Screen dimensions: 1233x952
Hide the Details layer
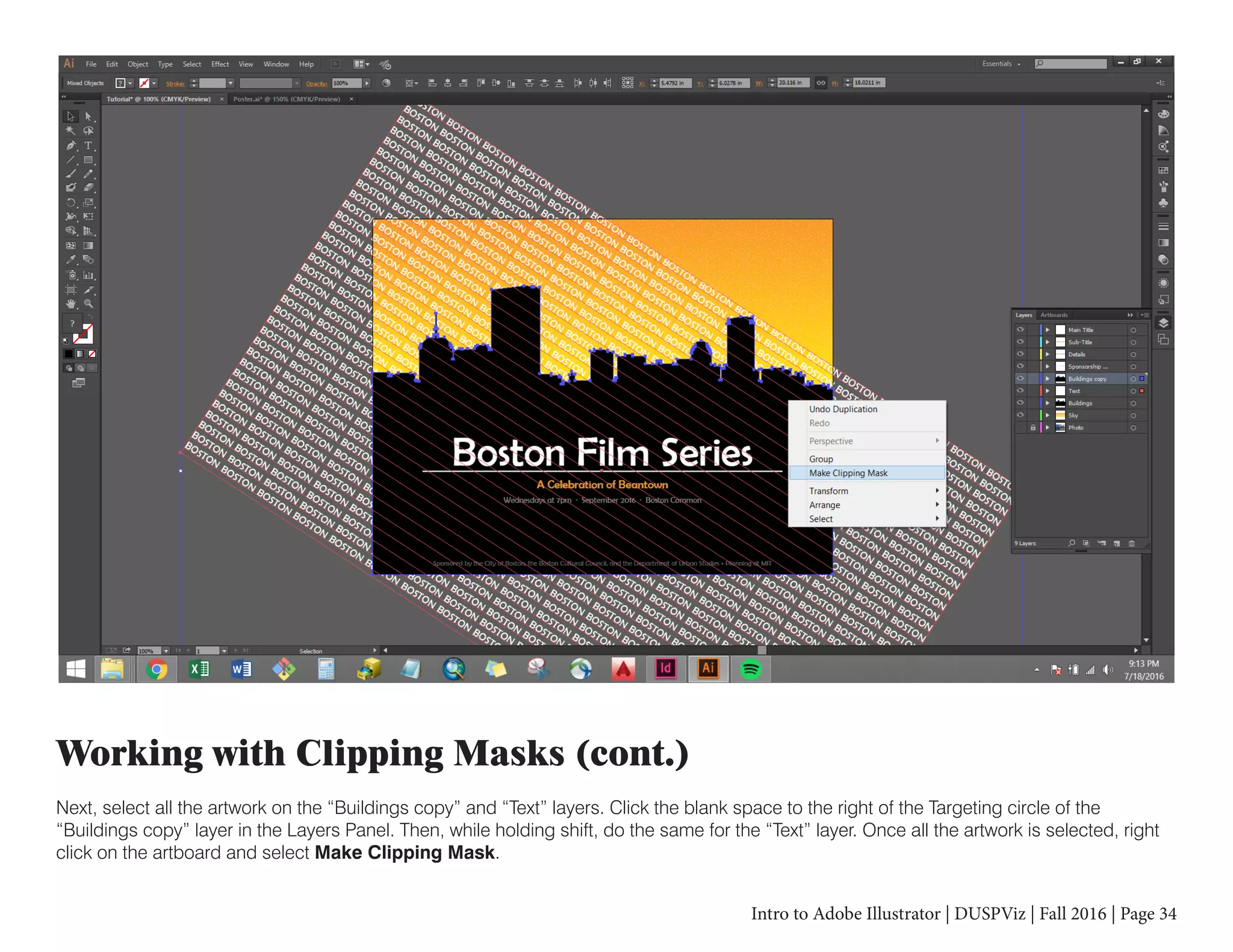coord(1020,354)
